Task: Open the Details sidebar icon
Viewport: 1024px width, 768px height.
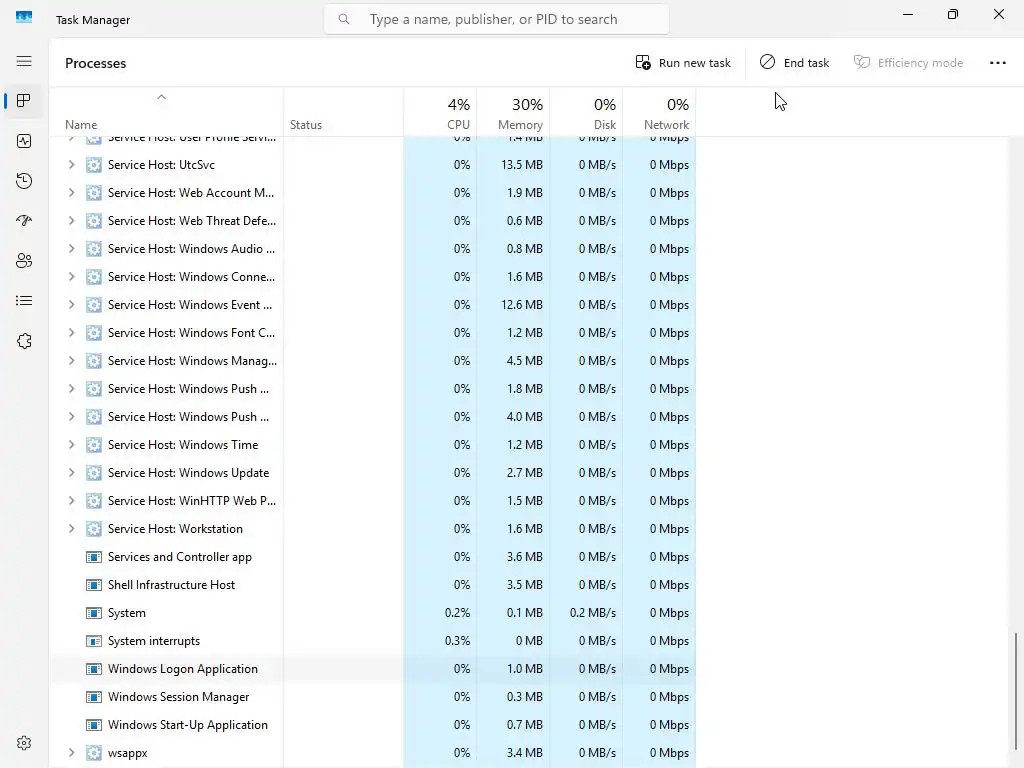Action: tap(24, 300)
